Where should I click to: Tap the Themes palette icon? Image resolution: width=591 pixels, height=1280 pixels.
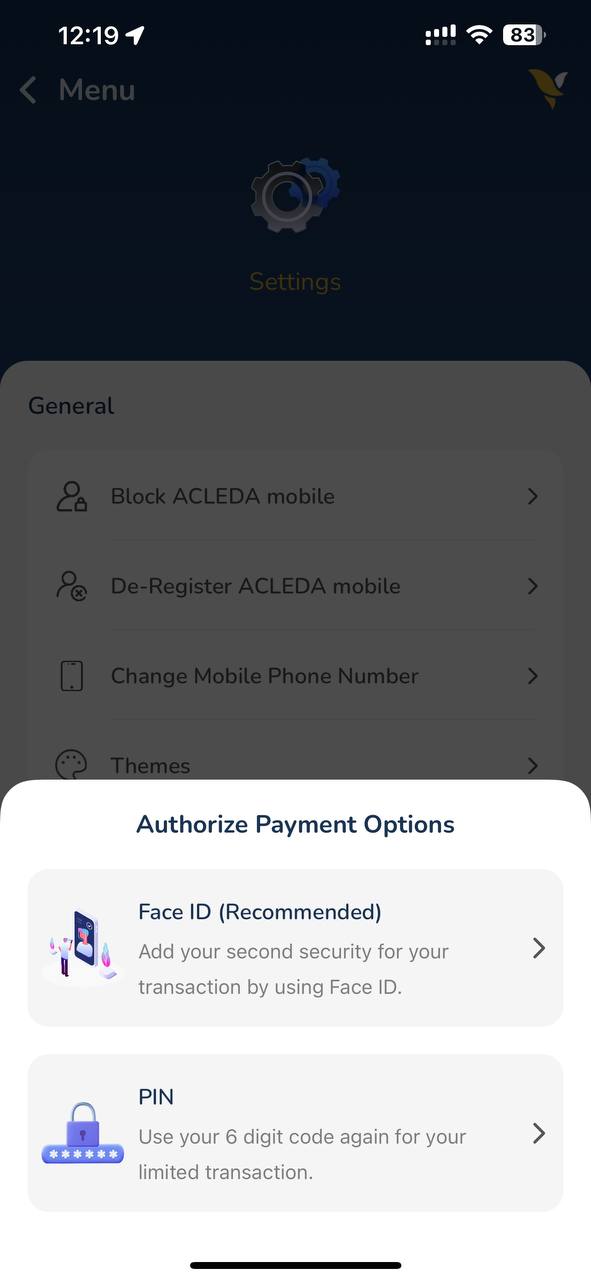(x=72, y=765)
